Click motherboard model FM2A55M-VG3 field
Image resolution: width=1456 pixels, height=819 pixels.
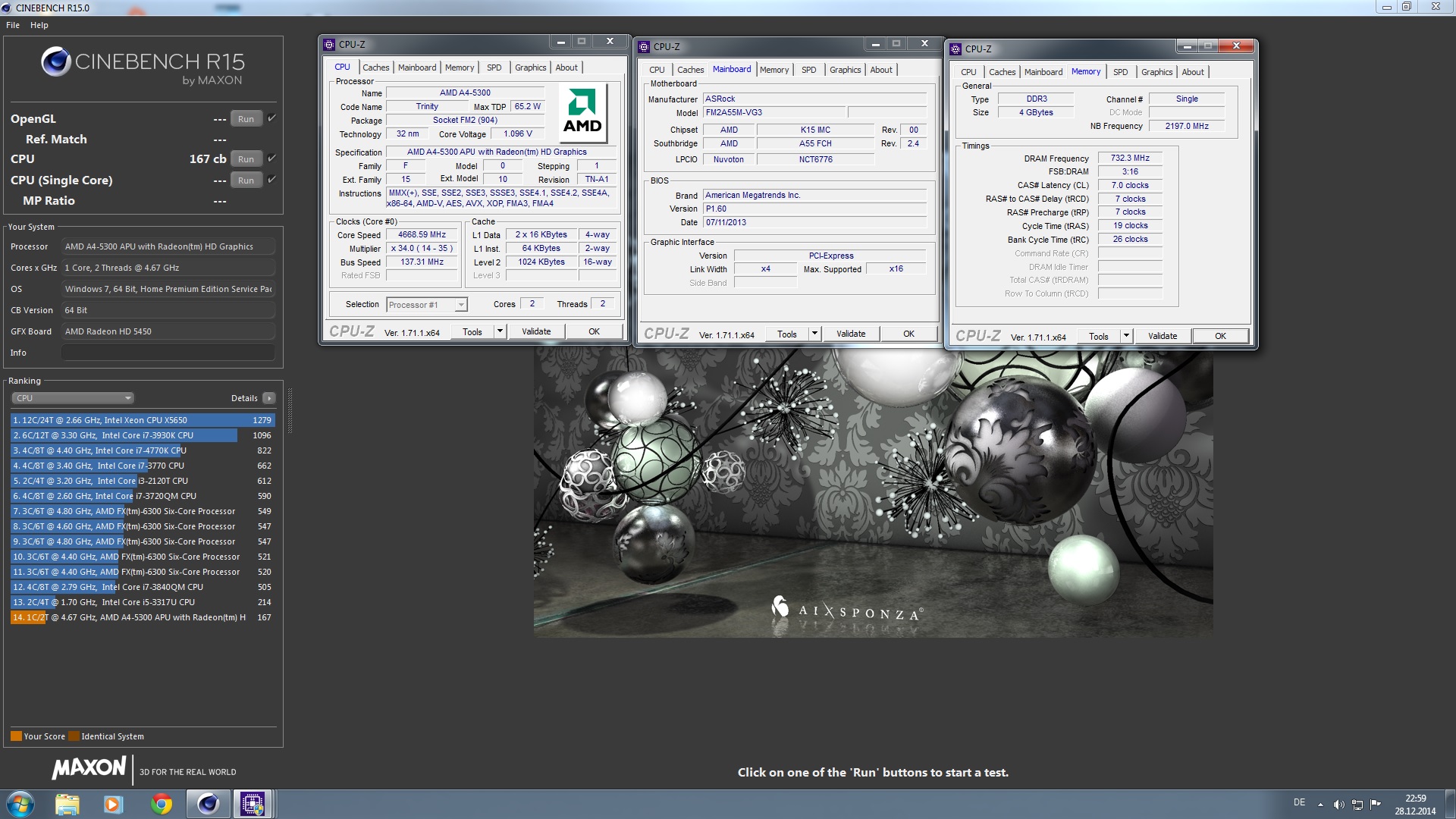coord(774,113)
